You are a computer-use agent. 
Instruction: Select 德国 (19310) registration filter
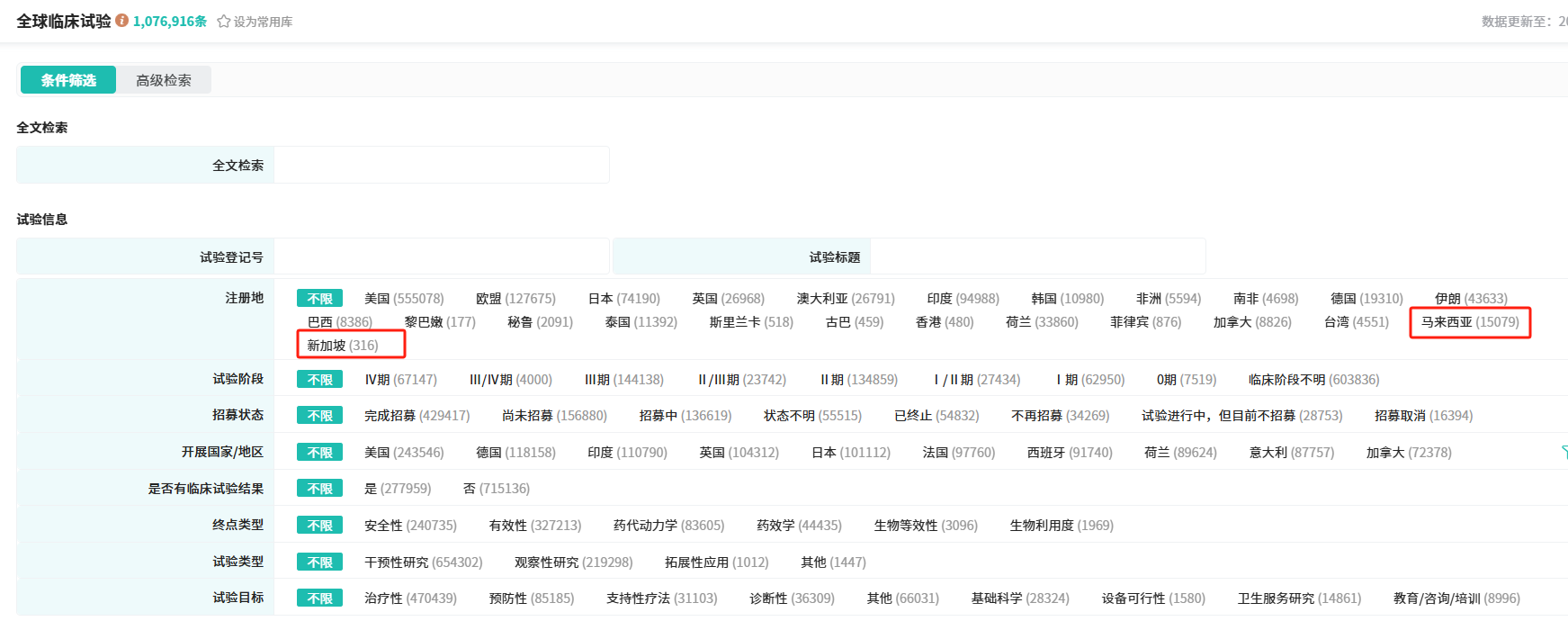tap(1366, 299)
